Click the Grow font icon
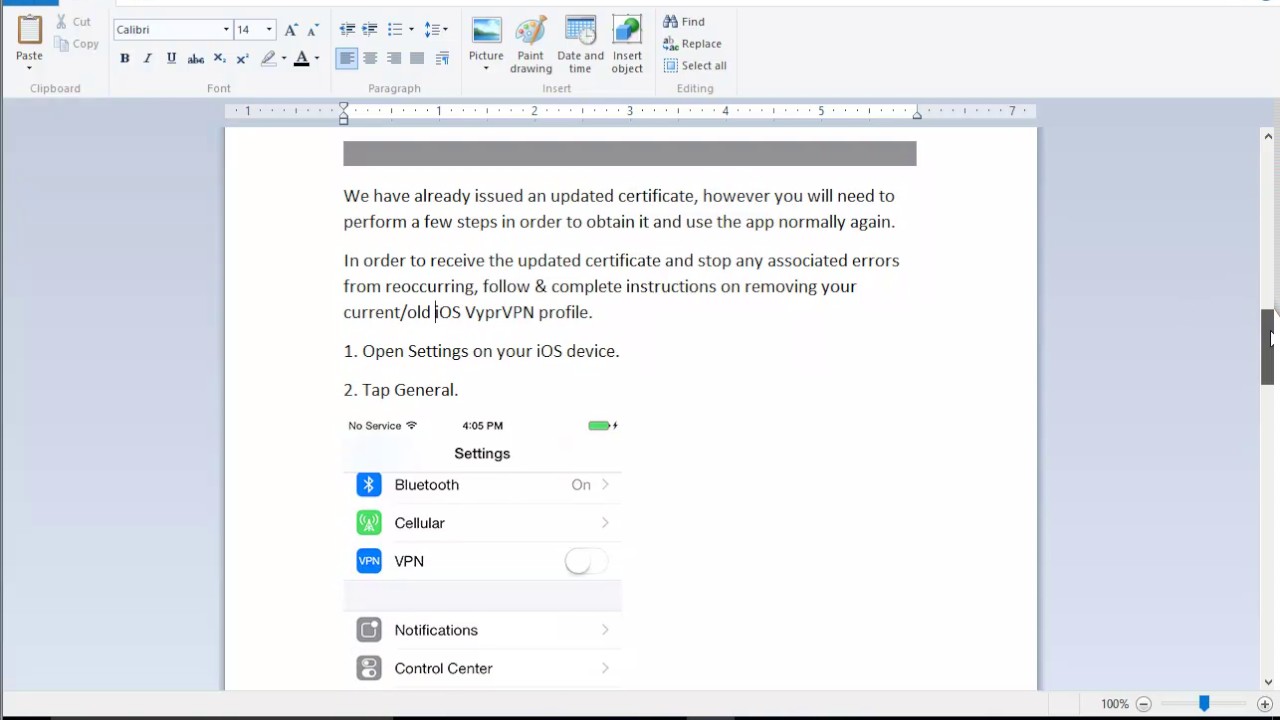Viewport: 1280px width, 720px height. [291, 30]
